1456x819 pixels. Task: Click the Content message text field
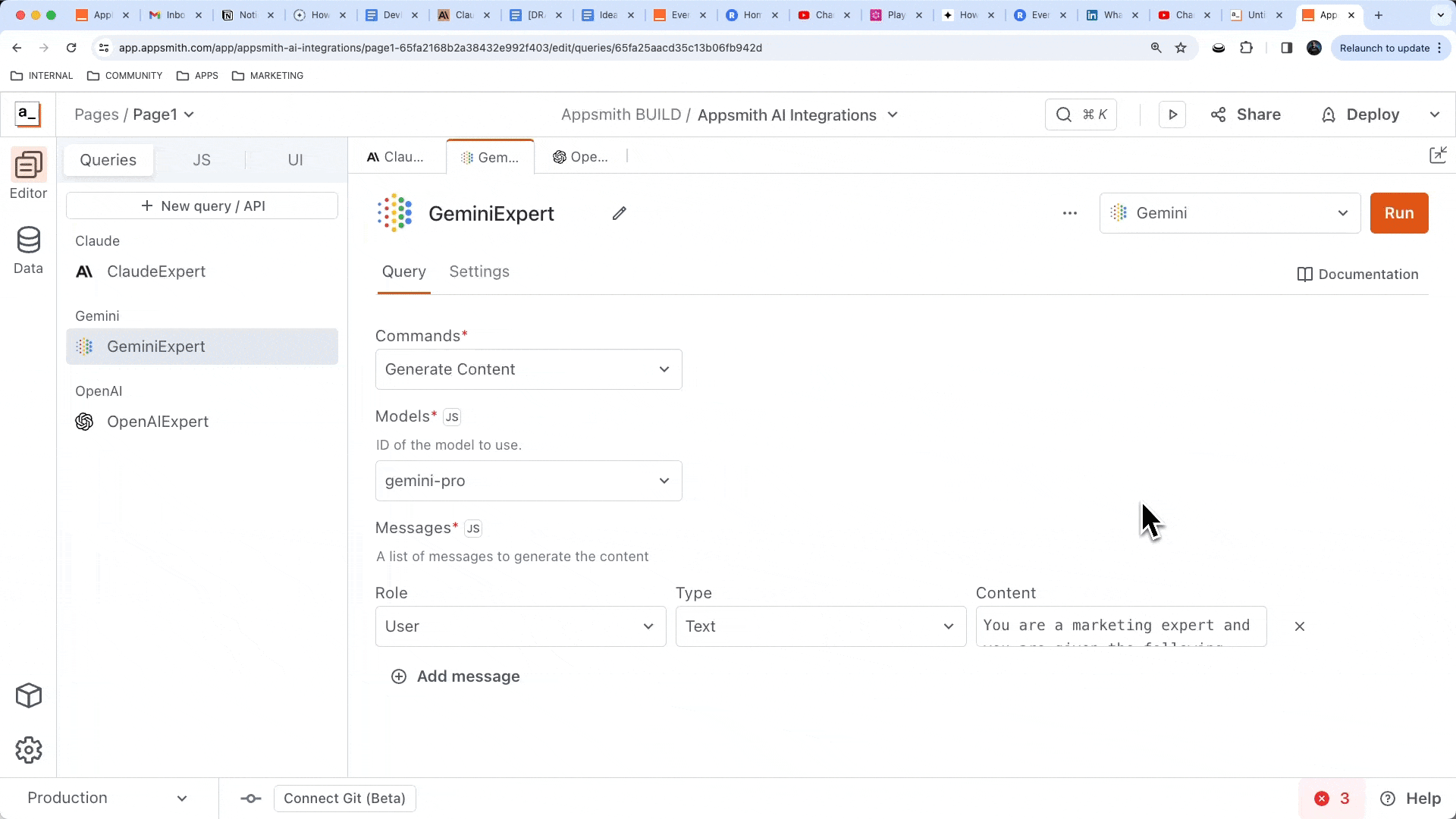(1121, 626)
